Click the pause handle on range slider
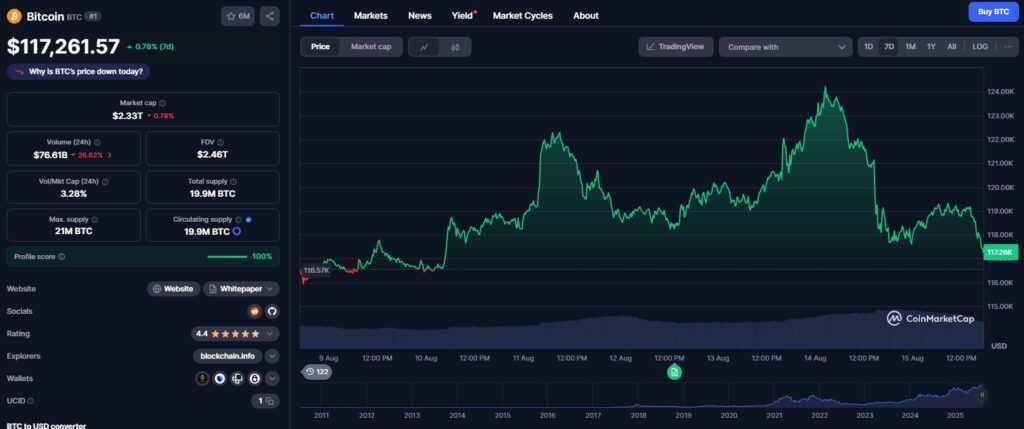The height and width of the screenshot is (429, 1024). [982, 395]
